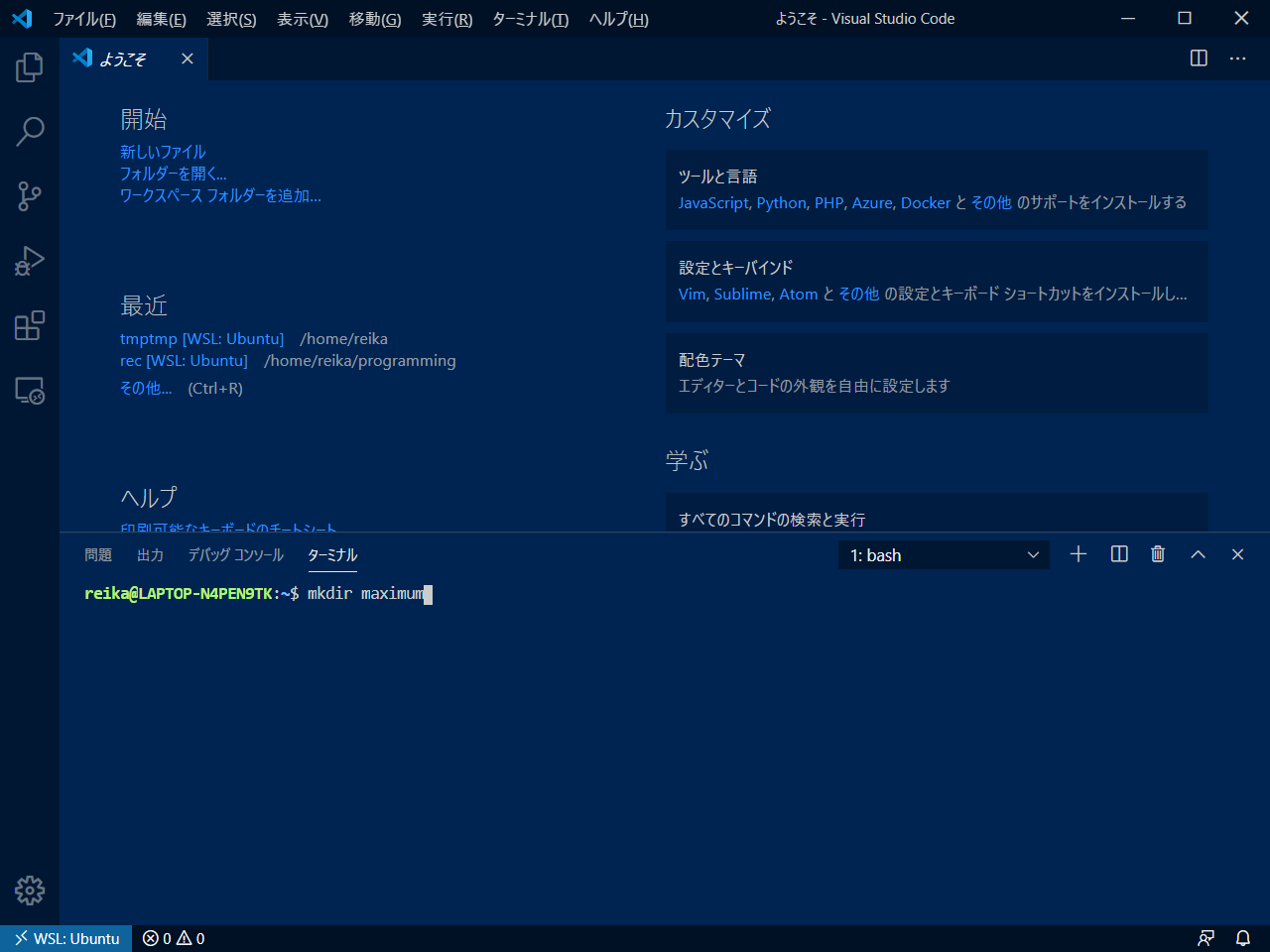Open the editor more actions '...' menu
This screenshot has width=1270, height=952.
coord(1237,59)
